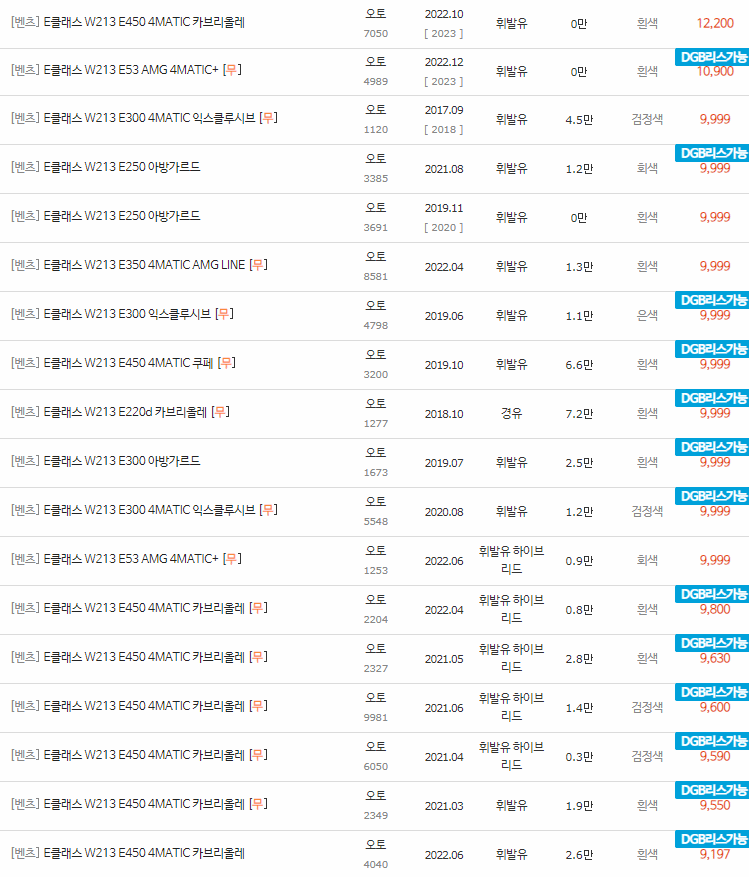Click DGB리스가능 badge above price 10,900
Screen dimensions: 749x877
point(712,57)
